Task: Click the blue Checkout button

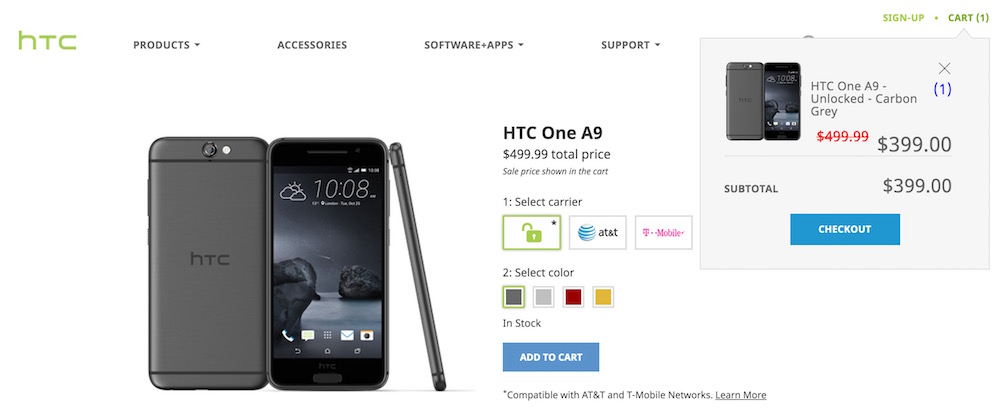Action: [x=844, y=229]
